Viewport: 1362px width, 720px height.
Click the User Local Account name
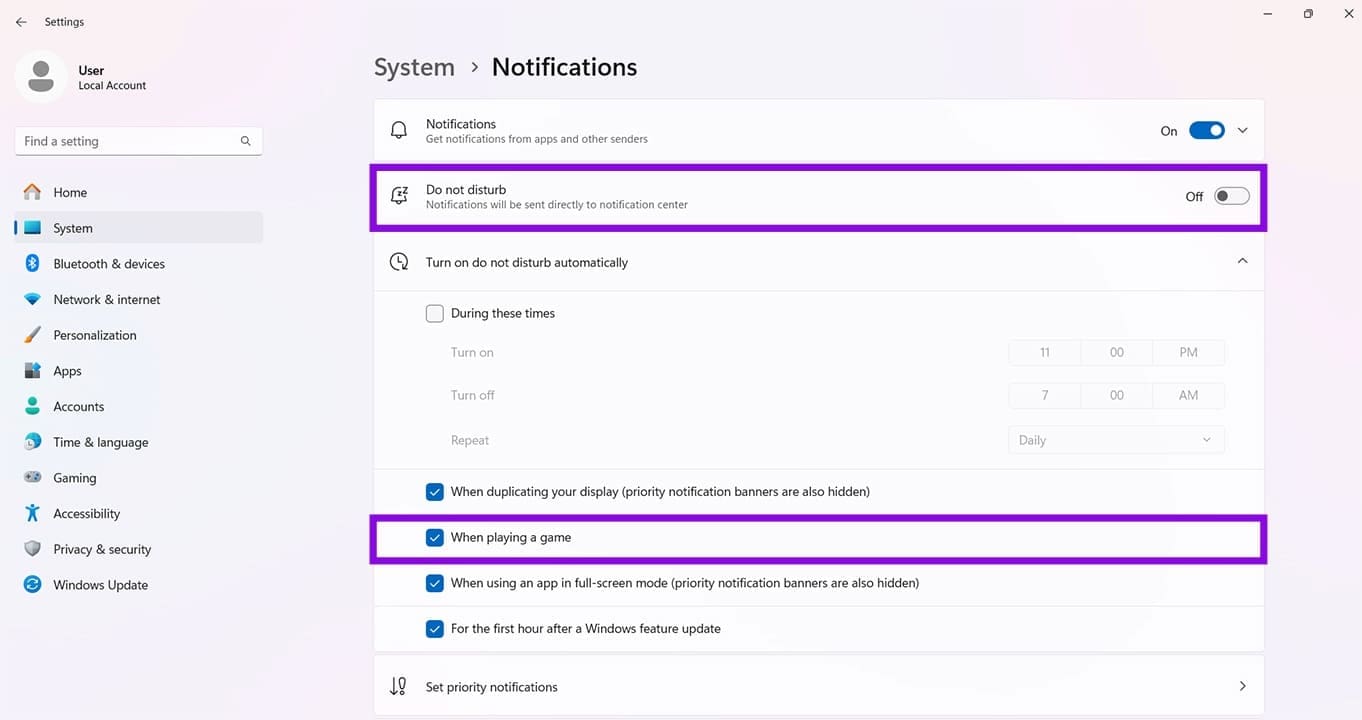(x=112, y=78)
